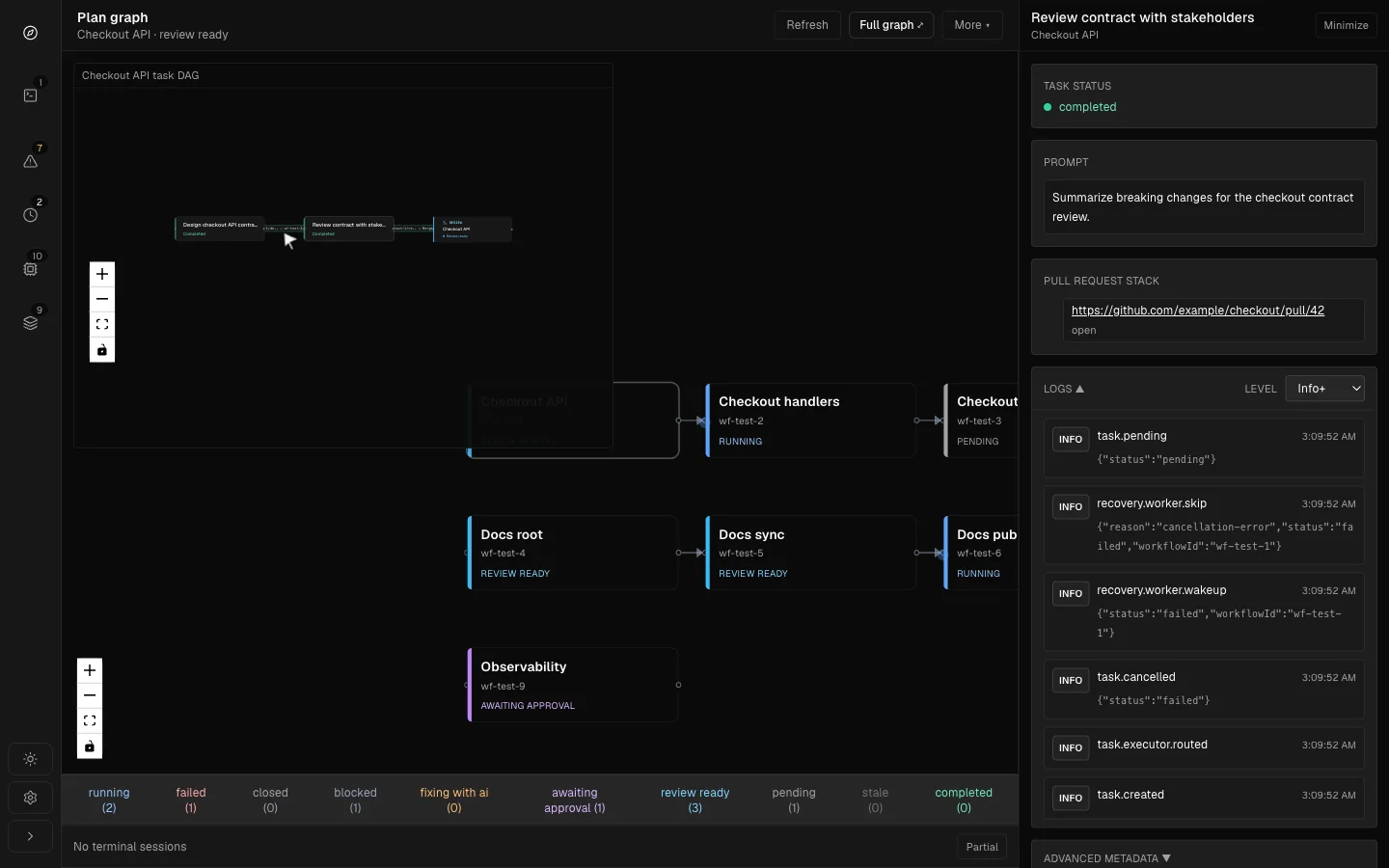The image size is (1389, 868).
Task: Filter by running (2) status
Action: (109, 800)
